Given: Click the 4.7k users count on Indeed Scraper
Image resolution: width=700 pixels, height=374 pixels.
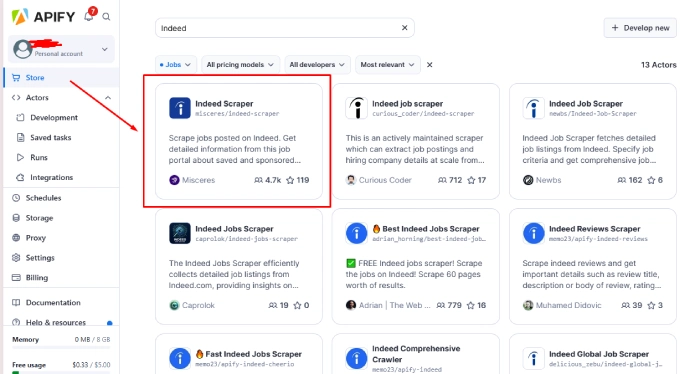Looking at the screenshot, I should [267, 180].
